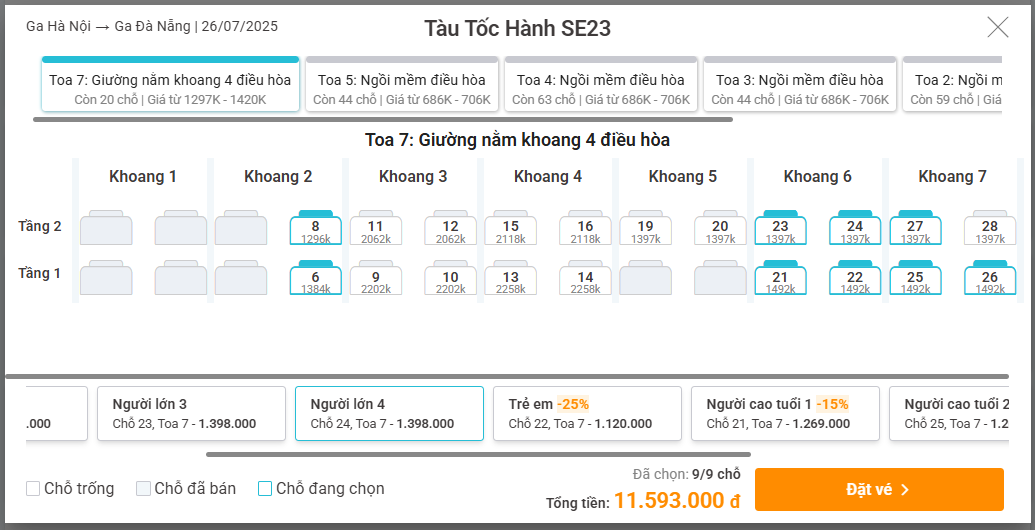Open Toa 5 Ngồi mềm điều hòa tab
This screenshot has width=1035, height=530.
coord(401,84)
